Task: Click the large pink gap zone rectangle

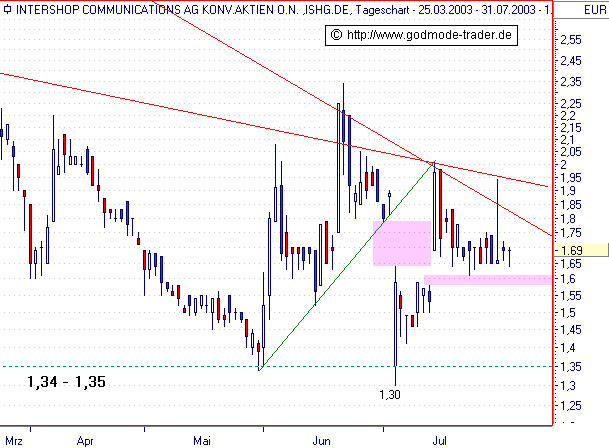Action: point(402,243)
